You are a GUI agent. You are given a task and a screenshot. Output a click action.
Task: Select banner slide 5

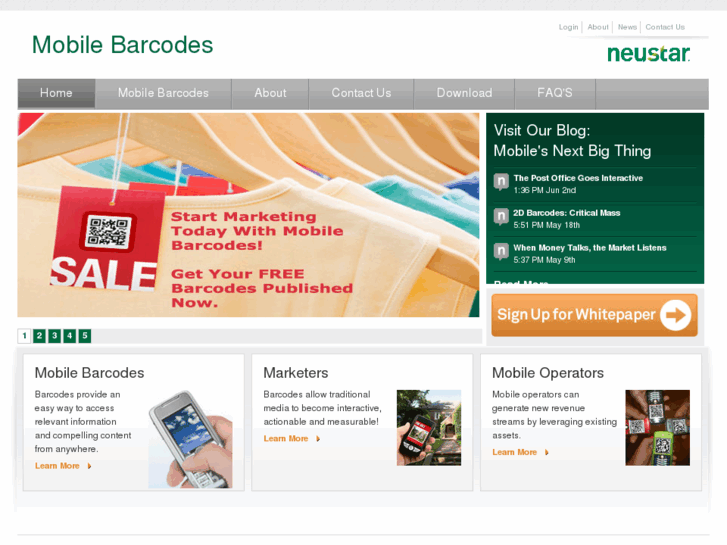click(x=85, y=336)
